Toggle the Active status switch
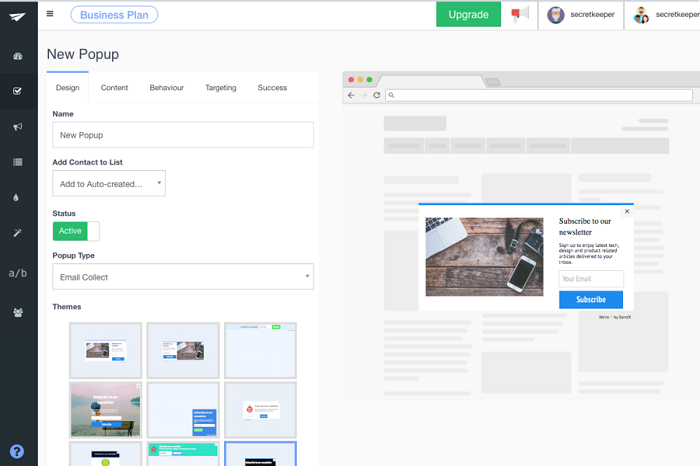The image size is (700, 466). [x=76, y=231]
